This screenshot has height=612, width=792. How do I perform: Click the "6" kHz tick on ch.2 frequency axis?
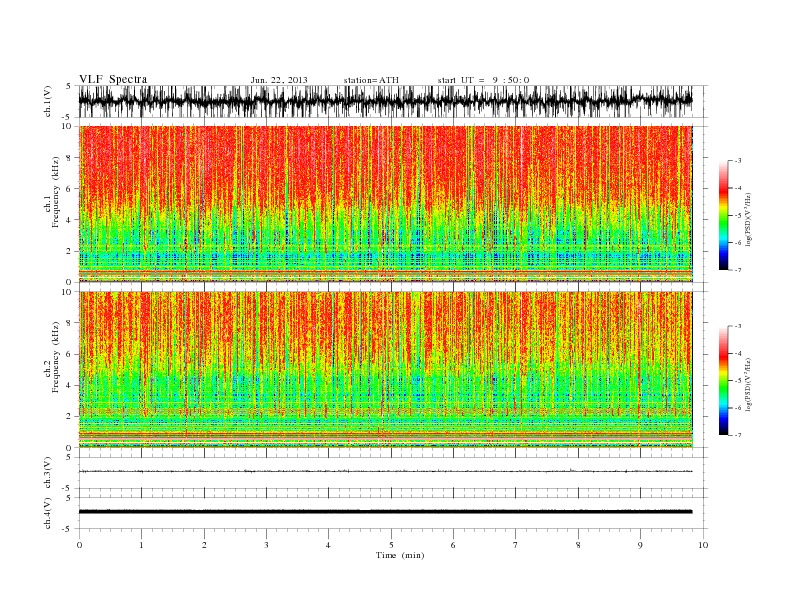pos(69,354)
